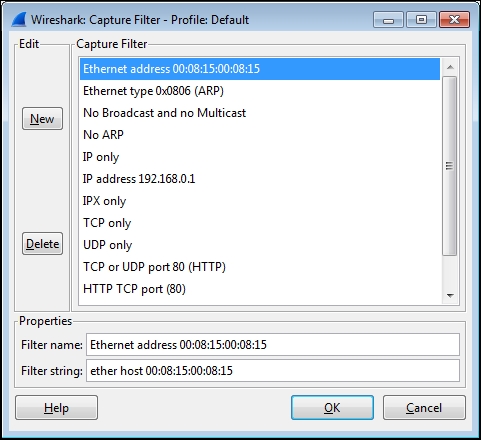Click the Filter name input field

tap(273, 344)
